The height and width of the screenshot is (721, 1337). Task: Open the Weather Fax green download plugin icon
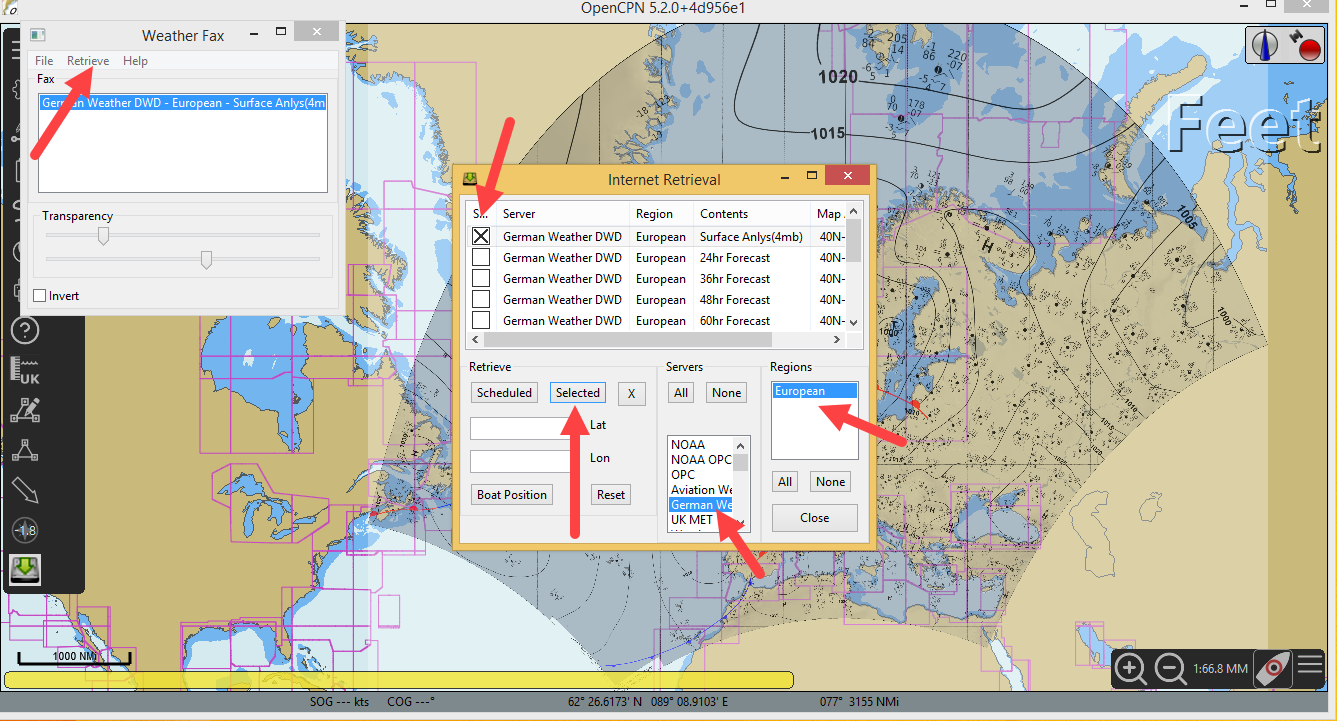tap(25, 570)
